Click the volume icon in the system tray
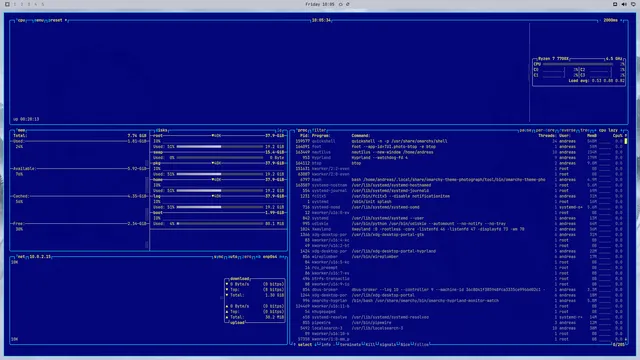 click(x=624, y=4)
